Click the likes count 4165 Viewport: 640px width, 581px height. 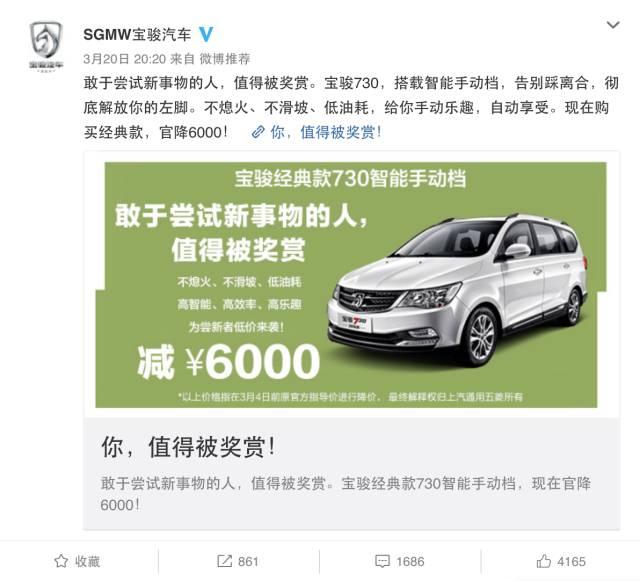571,561
